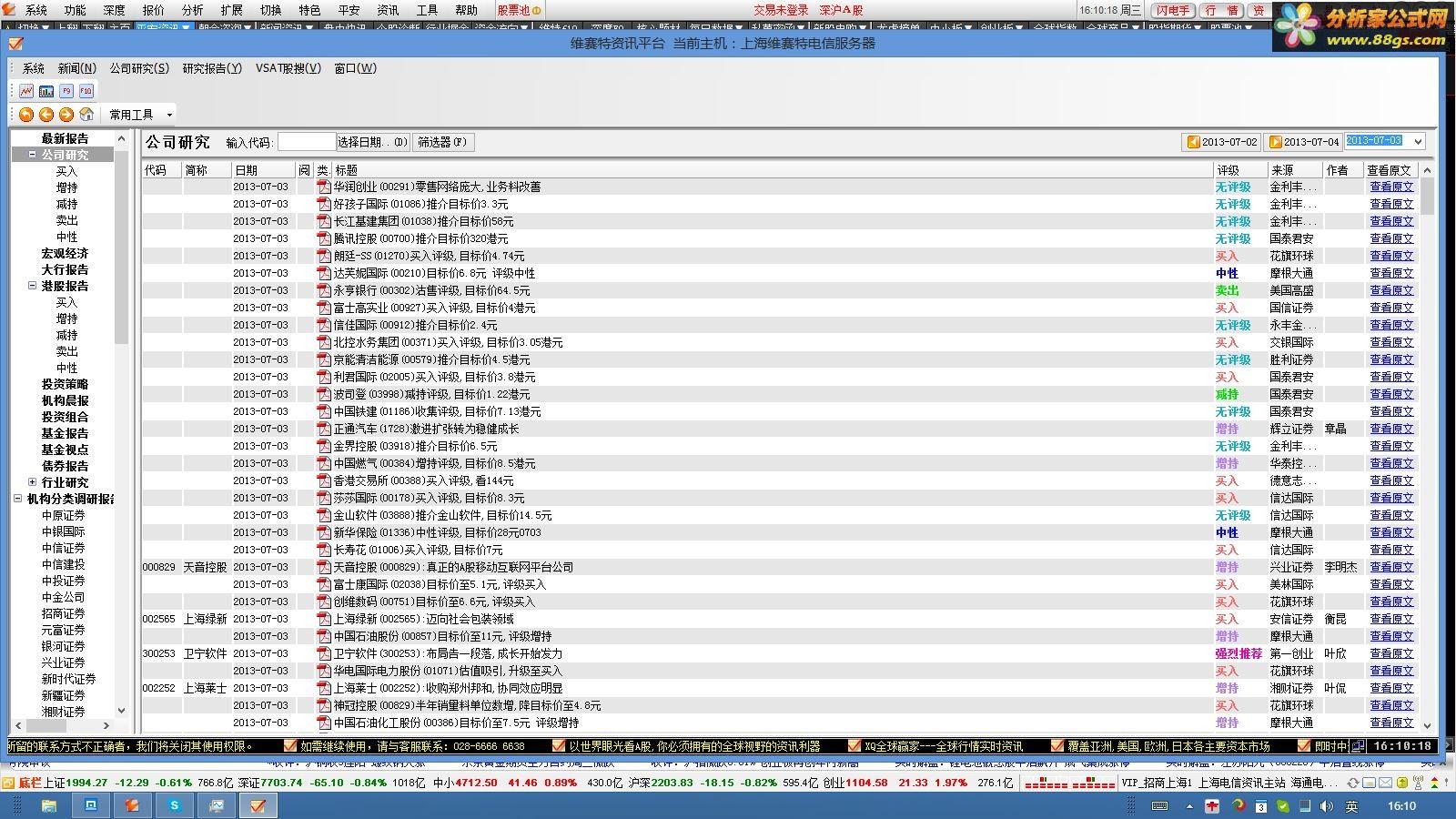
Task: Expand the 行业研究 tree node
Action: tap(32, 482)
